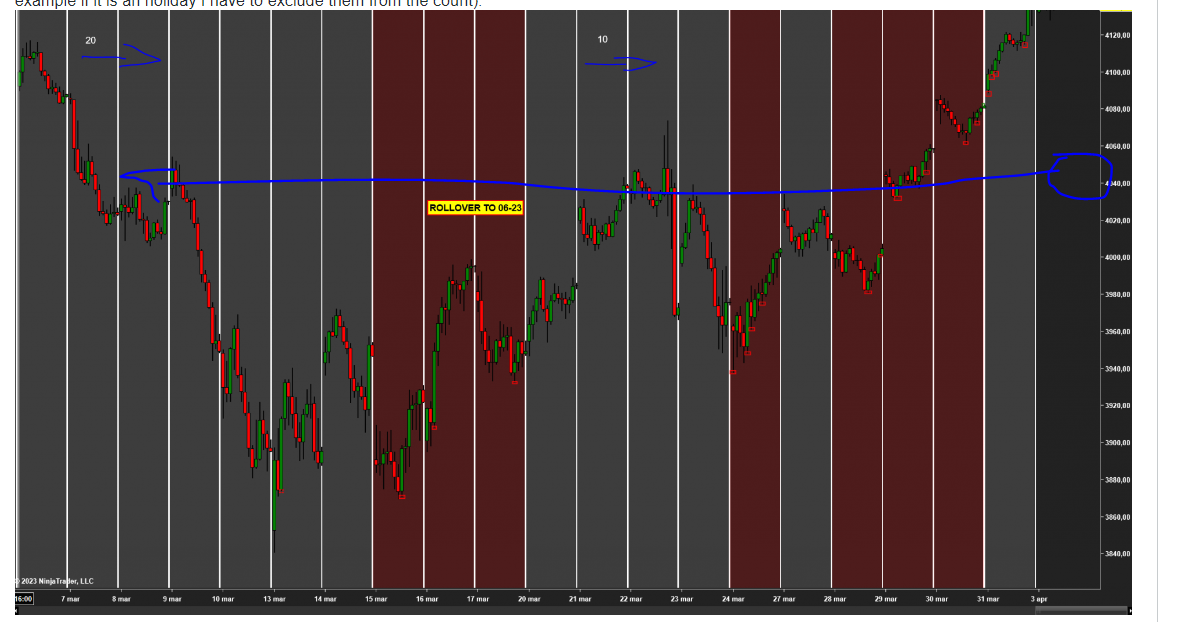Viewport: 1192px width, 622px height.
Task: Click the 29 mar date label
Action: tap(886, 599)
